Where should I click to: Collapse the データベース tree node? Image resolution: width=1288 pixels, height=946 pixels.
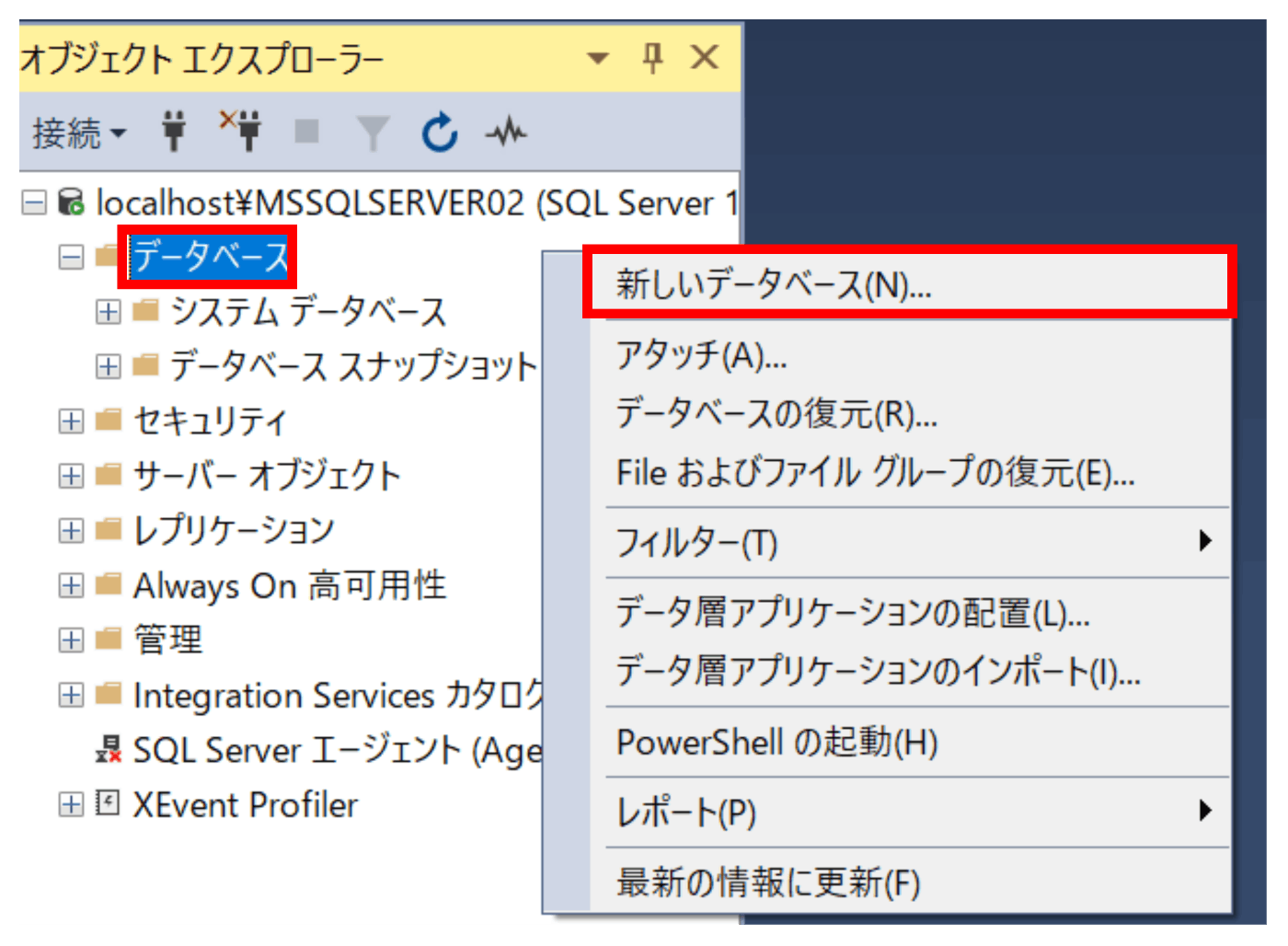(x=71, y=257)
